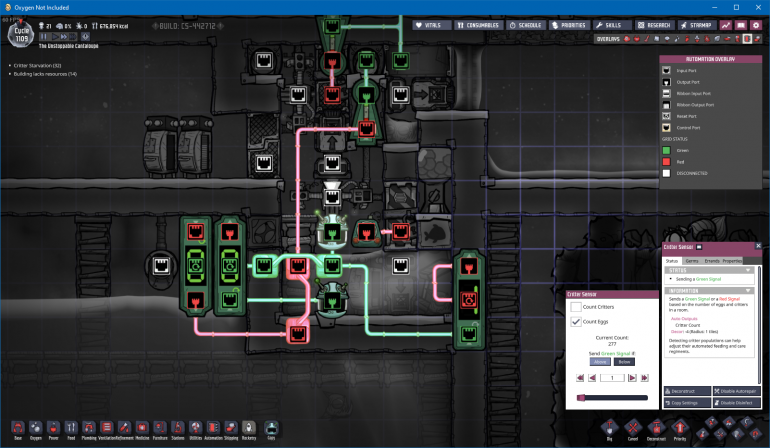This screenshot has width=770, height=448.
Task: Open the Shipping build category
Action: [231, 428]
